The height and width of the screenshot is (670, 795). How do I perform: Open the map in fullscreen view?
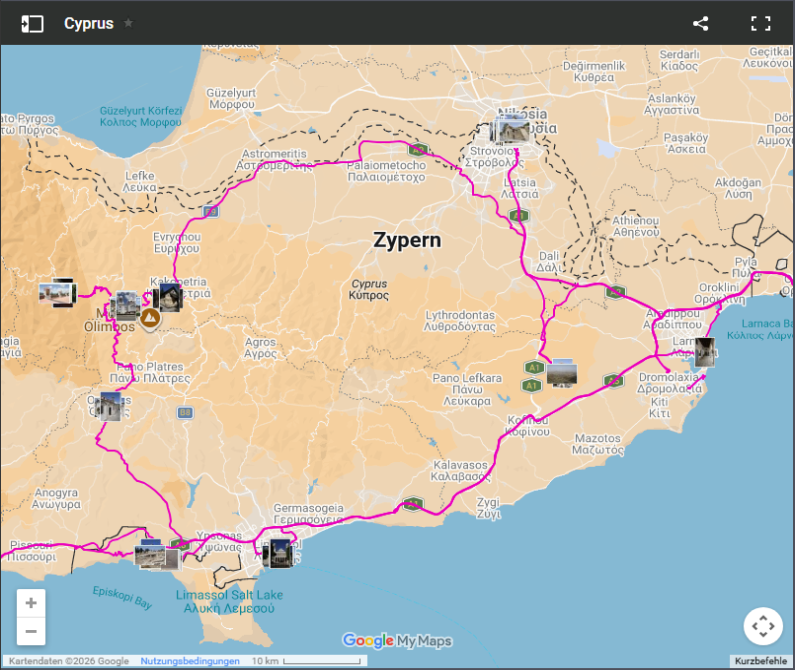[x=761, y=24]
